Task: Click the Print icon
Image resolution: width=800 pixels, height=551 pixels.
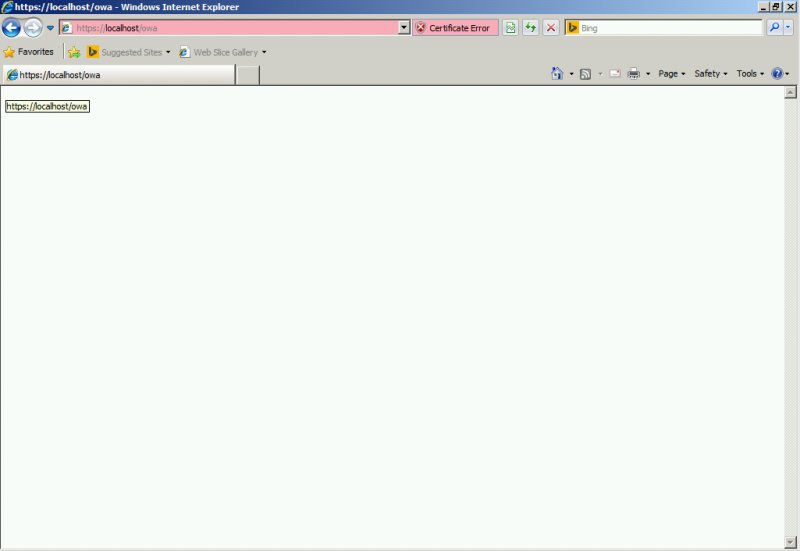Action: [634, 73]
